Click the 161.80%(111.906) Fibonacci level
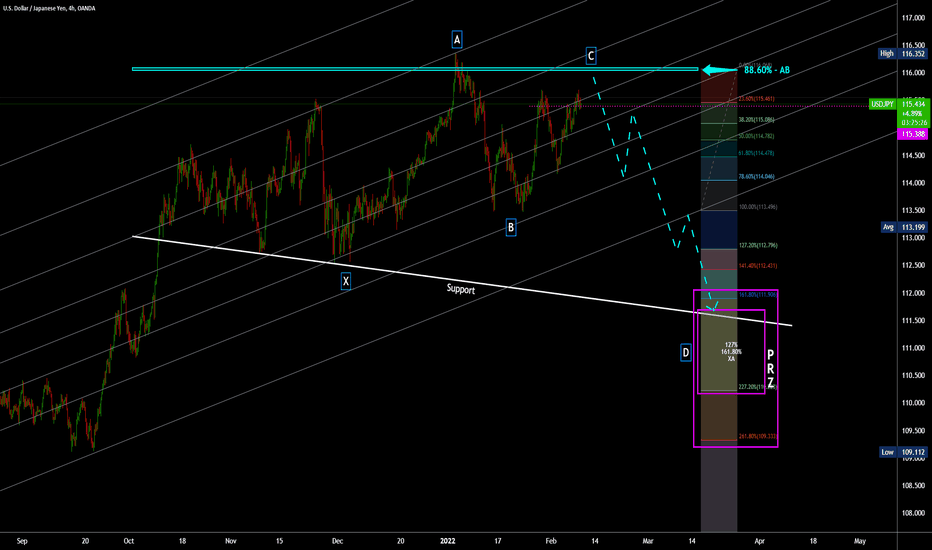 click(758, 294)
